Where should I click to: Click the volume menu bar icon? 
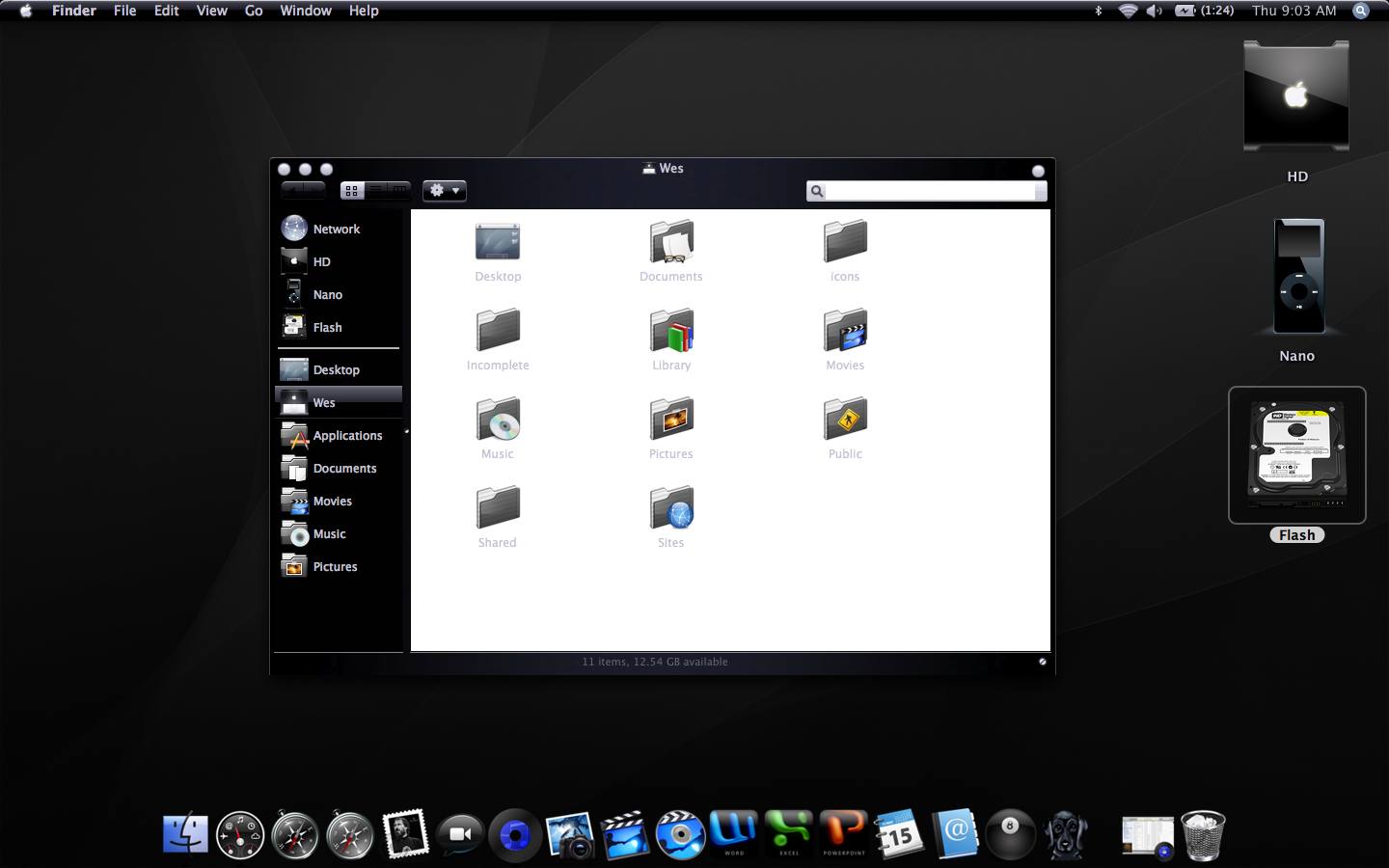point(1154,11)
